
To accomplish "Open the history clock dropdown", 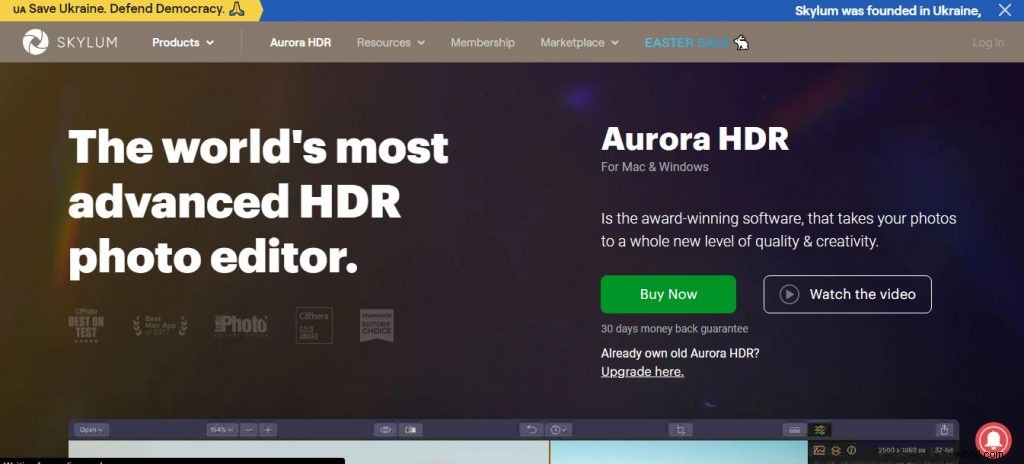I will point(558,429).
